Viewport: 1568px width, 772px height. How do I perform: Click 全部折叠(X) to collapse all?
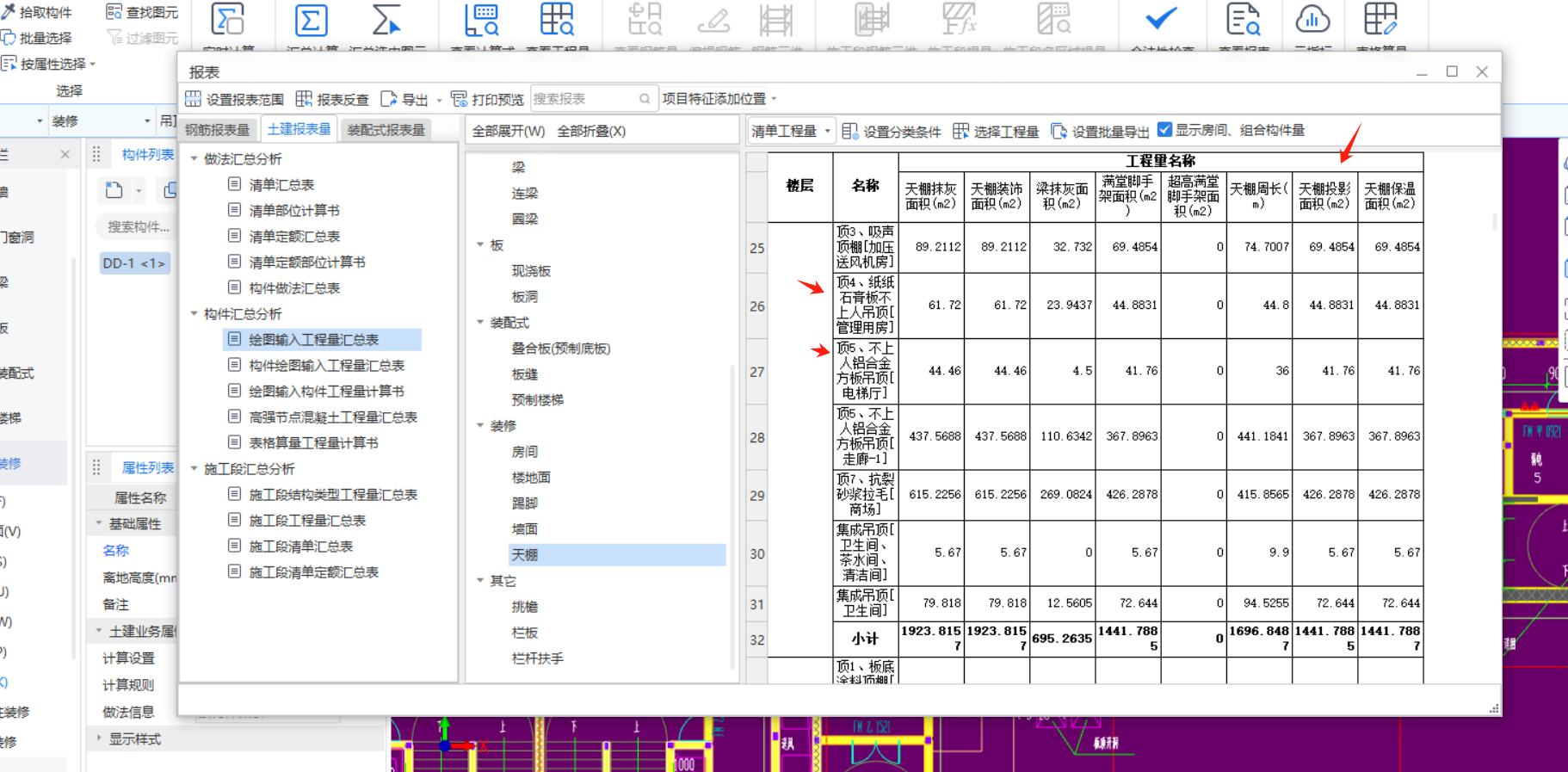(x=591, y=131)
